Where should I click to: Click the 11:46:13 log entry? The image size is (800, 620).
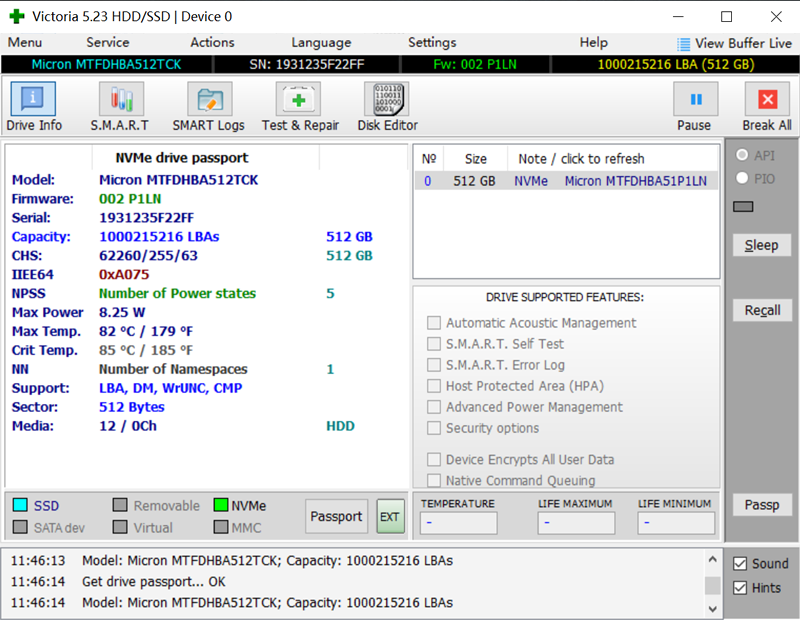point(232,561)
